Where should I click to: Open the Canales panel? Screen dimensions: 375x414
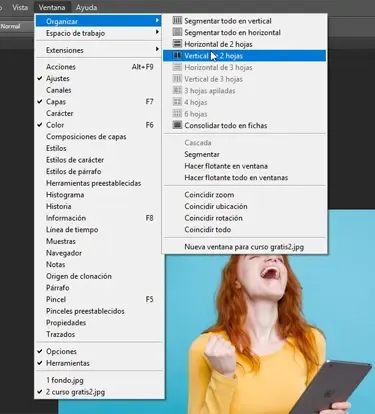coord(99,90)
